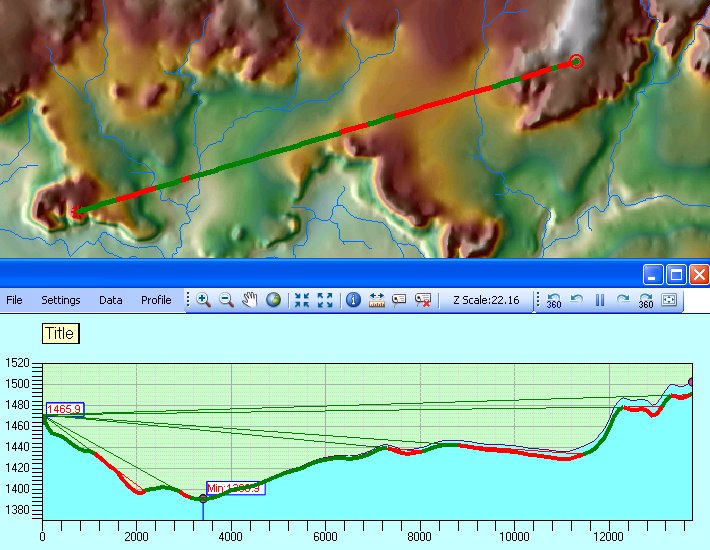Image resolution: width=710 pixels, height=550 pixels.
Task: Click the Title label on the graph
Action: tap(59, 333)
